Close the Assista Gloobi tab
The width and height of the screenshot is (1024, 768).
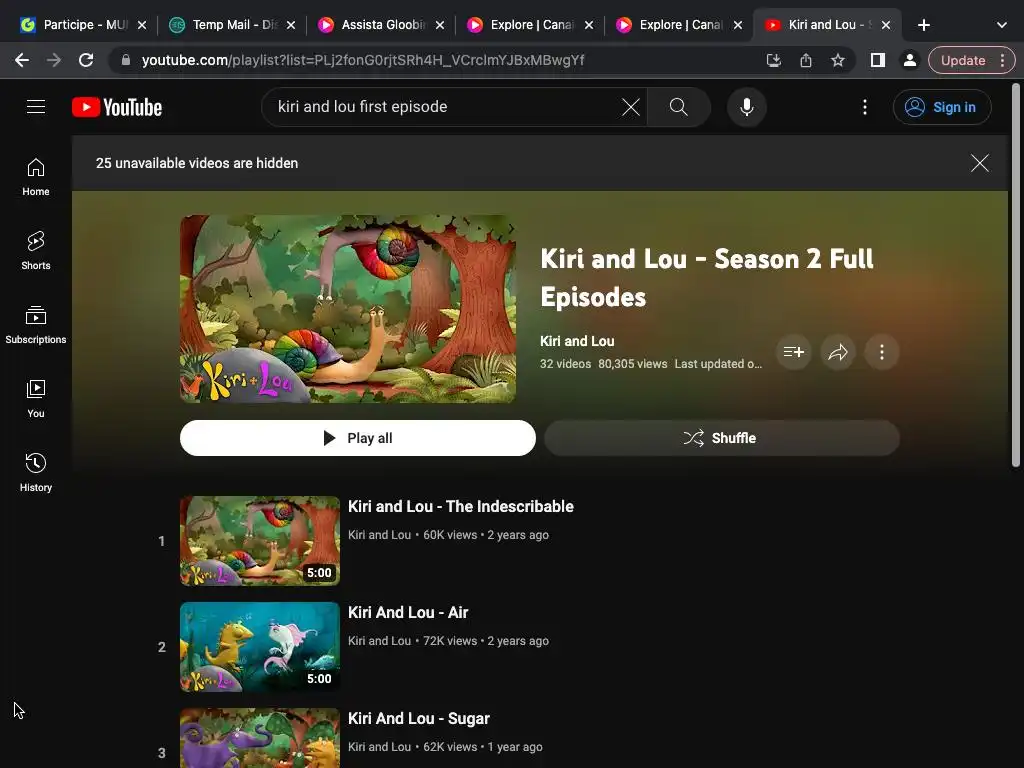click(440, 25)
